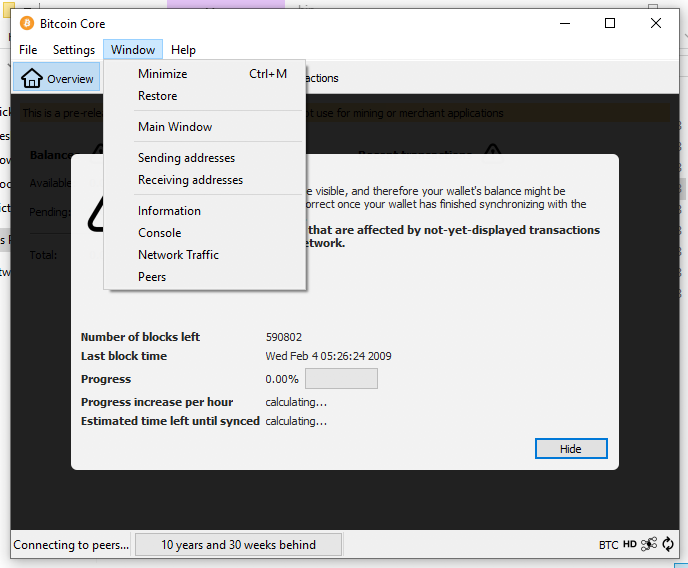
Task: Hide the sync overlay with Hide button
Action: (x=571, y=448)
